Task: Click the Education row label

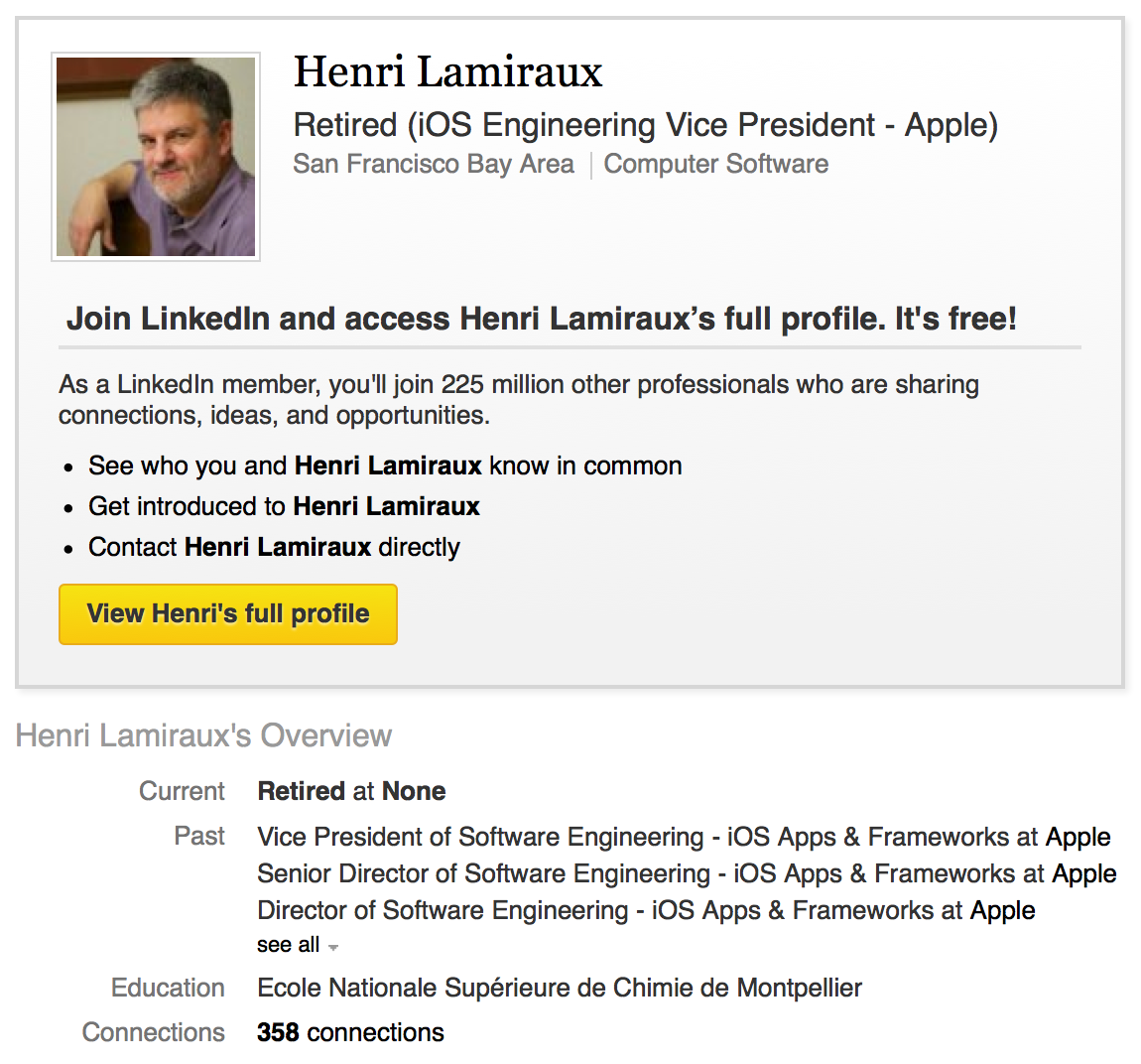Action: click(x=168, y=988)
